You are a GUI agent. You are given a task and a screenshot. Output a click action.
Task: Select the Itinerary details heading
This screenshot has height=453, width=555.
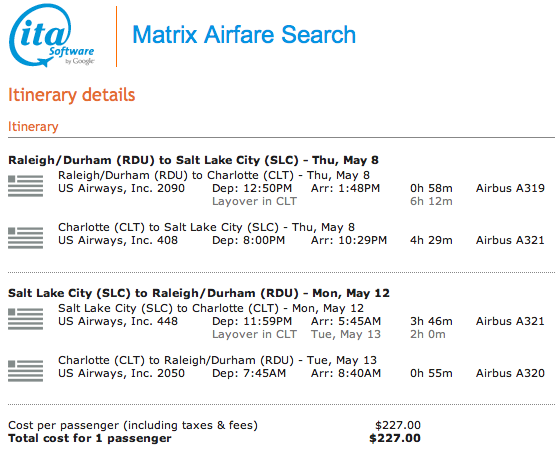coord(71,95)
